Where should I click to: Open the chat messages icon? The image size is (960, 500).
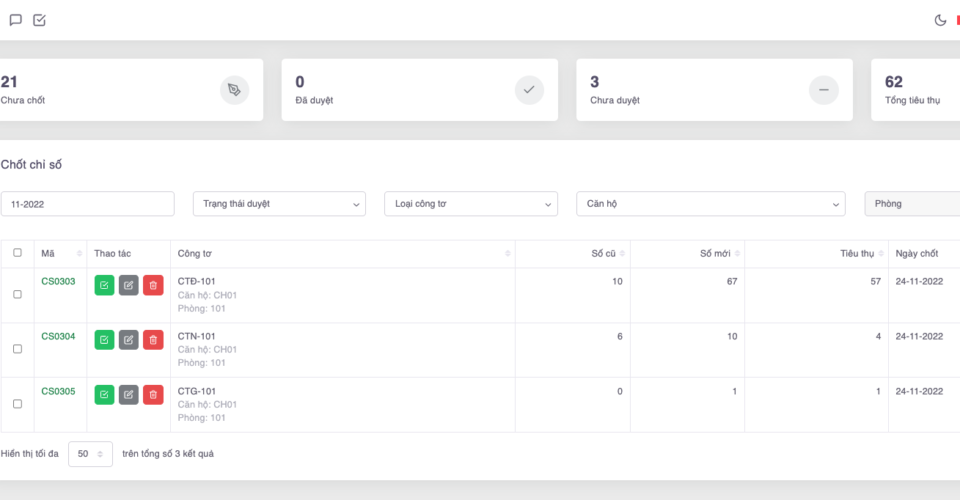coord(15,20)
